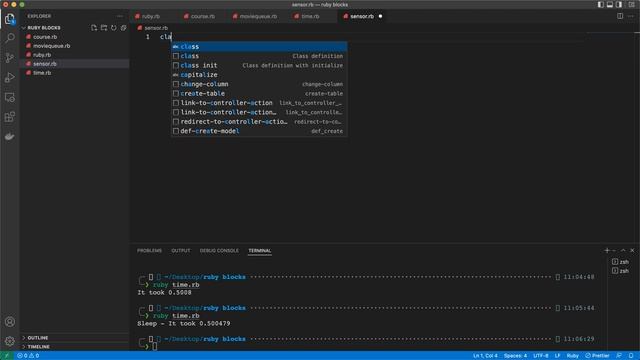
Task: Open remote window indicator in status bar
Action: (7, 356)
